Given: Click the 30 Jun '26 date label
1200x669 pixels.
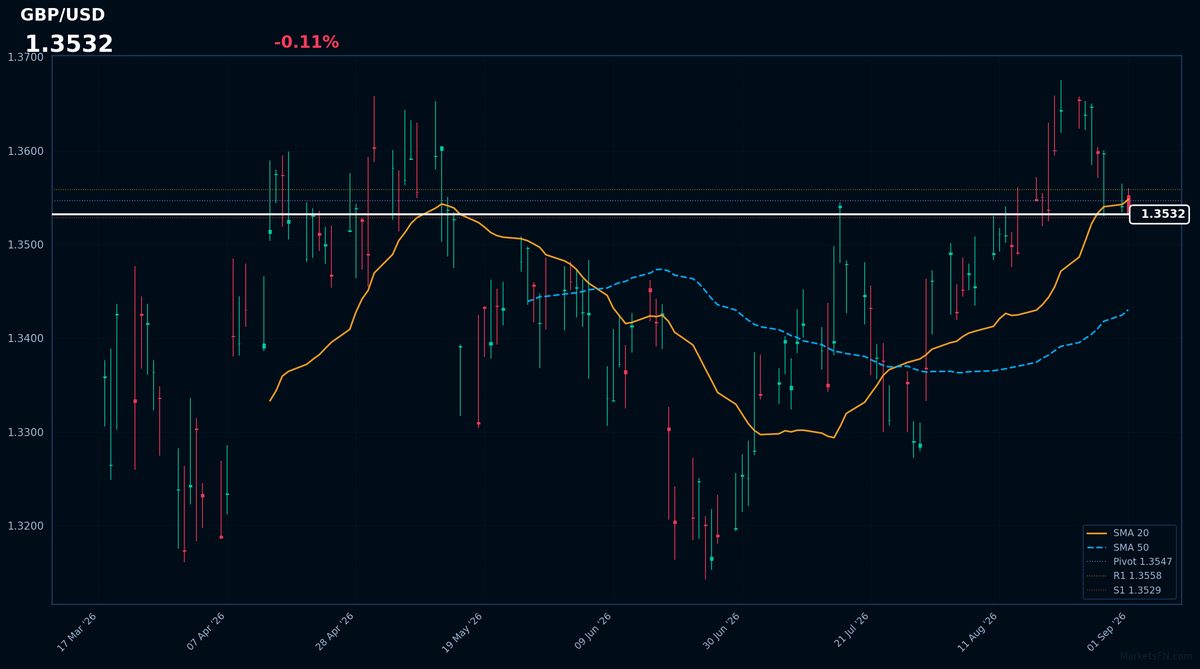Looking at the screenshot, I should click(x=720, y=633).
